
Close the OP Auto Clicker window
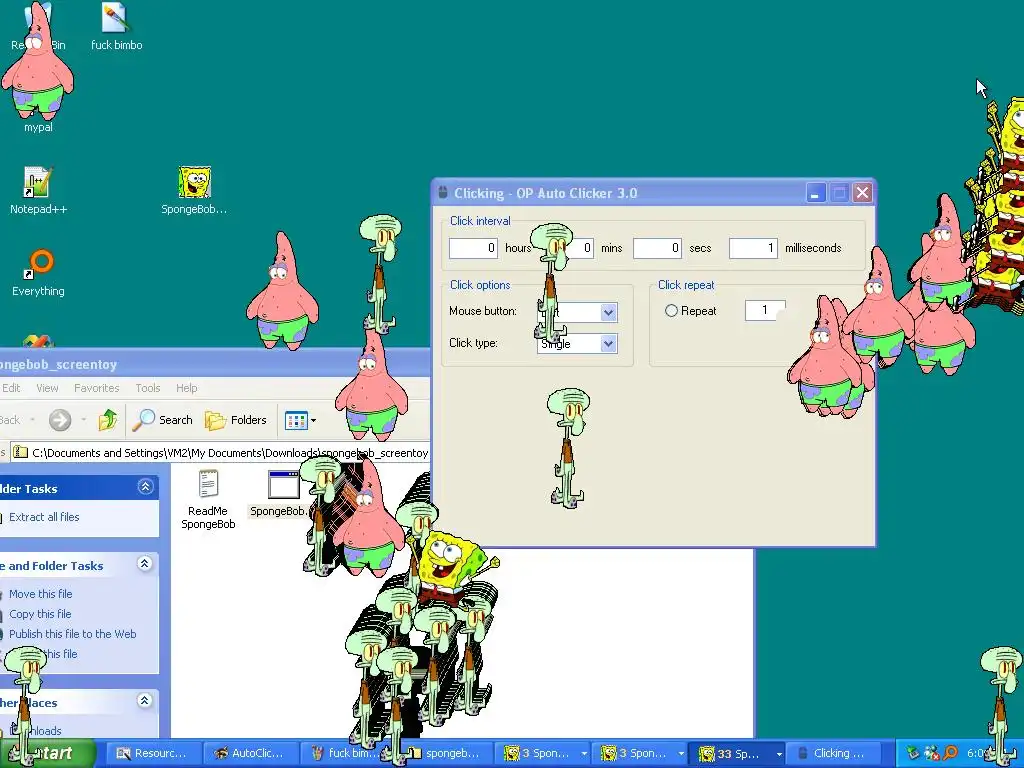tap(863, 193)
